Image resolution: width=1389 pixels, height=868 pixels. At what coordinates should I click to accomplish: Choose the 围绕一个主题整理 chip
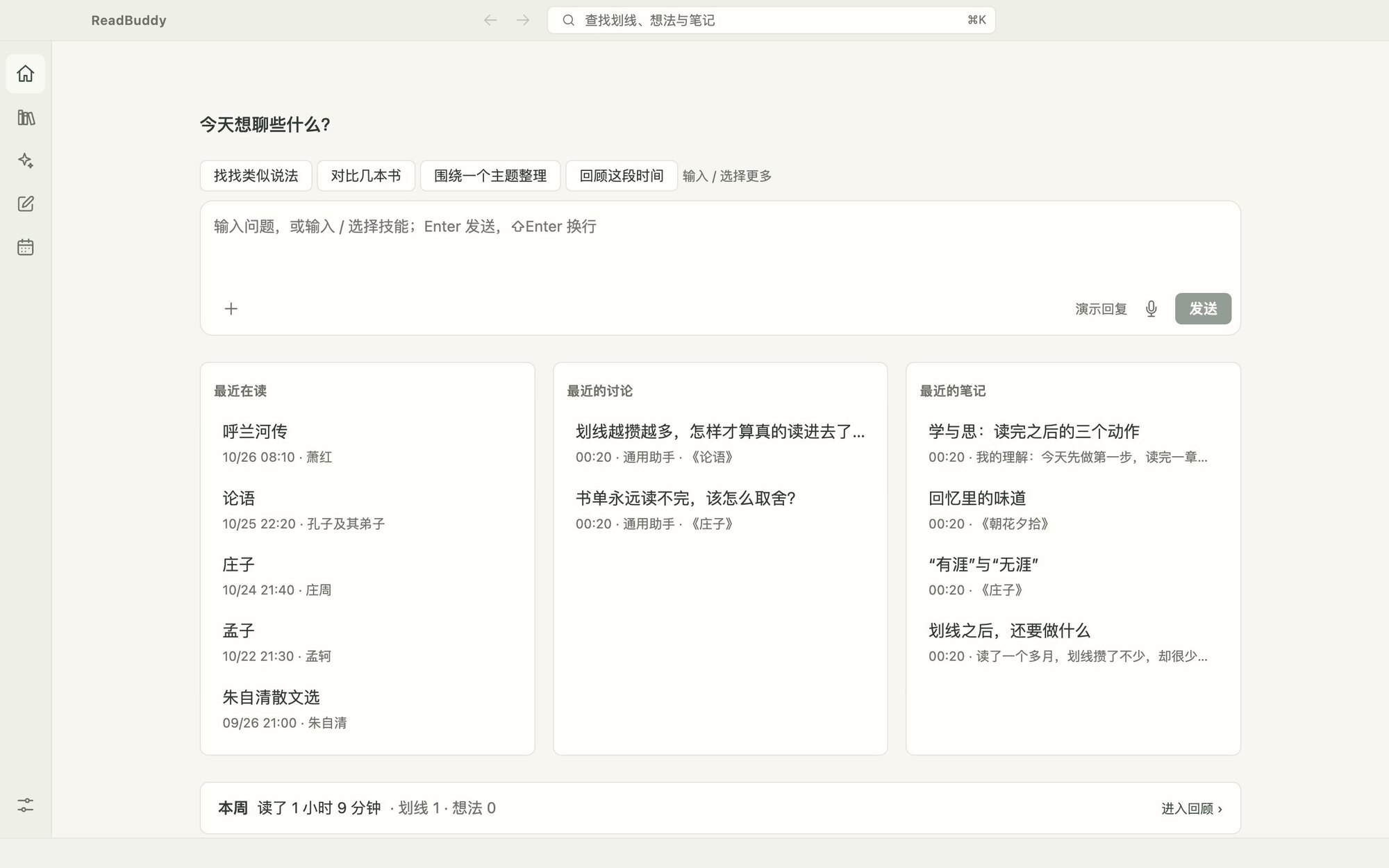click(x=490, y=176)
